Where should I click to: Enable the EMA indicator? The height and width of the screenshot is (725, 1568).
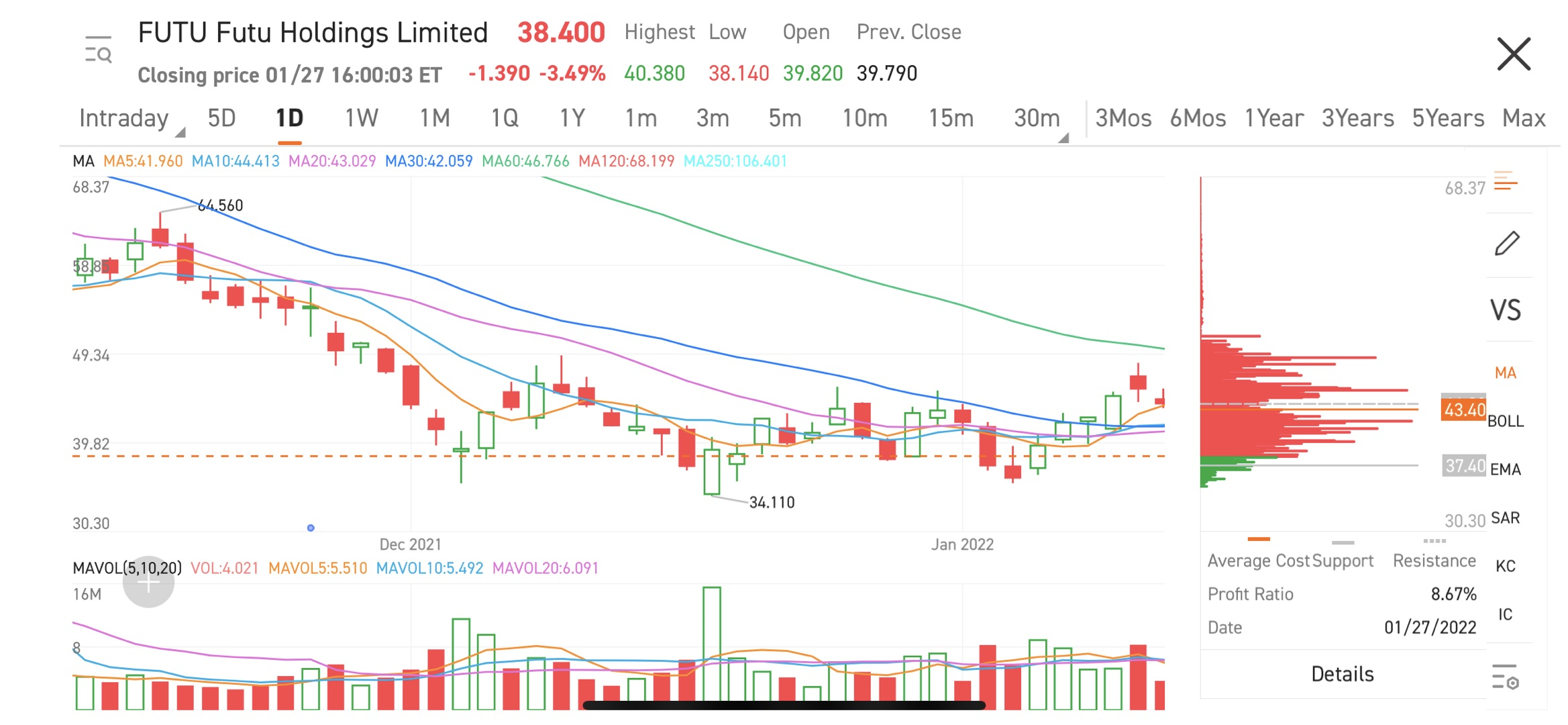click(1506, 469)
